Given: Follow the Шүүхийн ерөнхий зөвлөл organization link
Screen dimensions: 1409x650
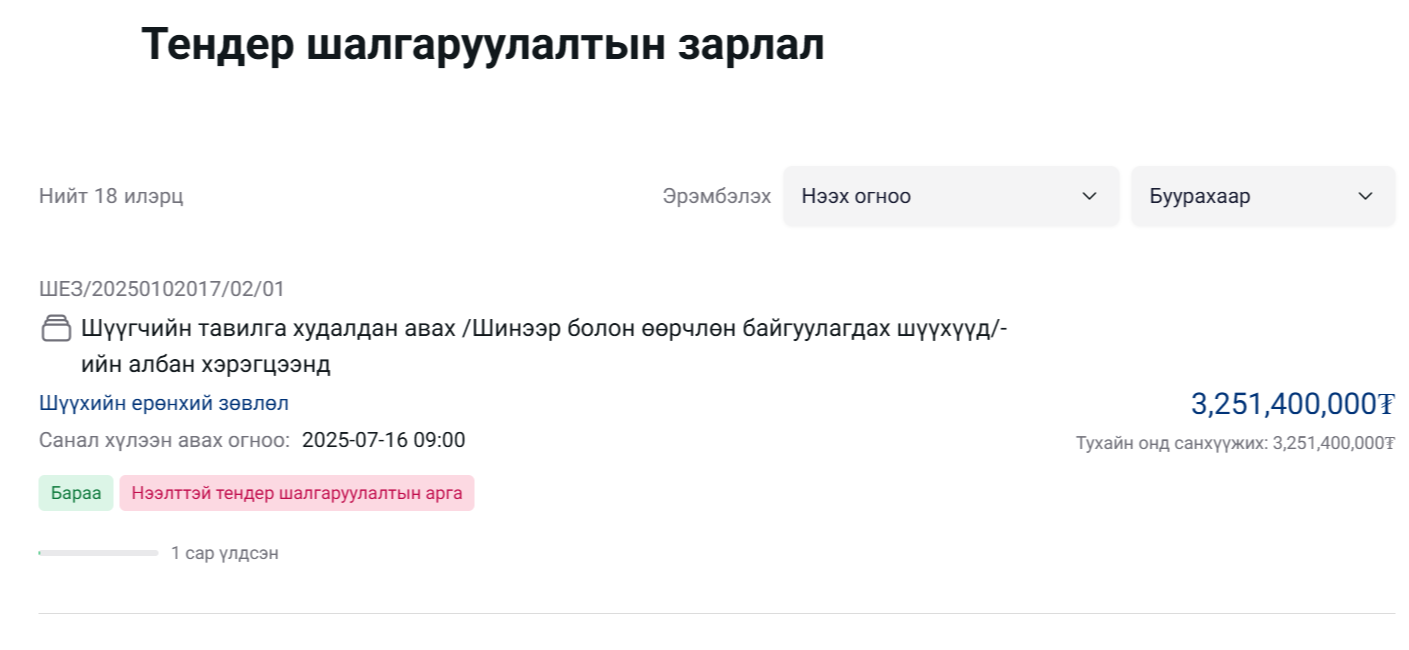Looking at the screenshot, I should (x=164, y=403).
